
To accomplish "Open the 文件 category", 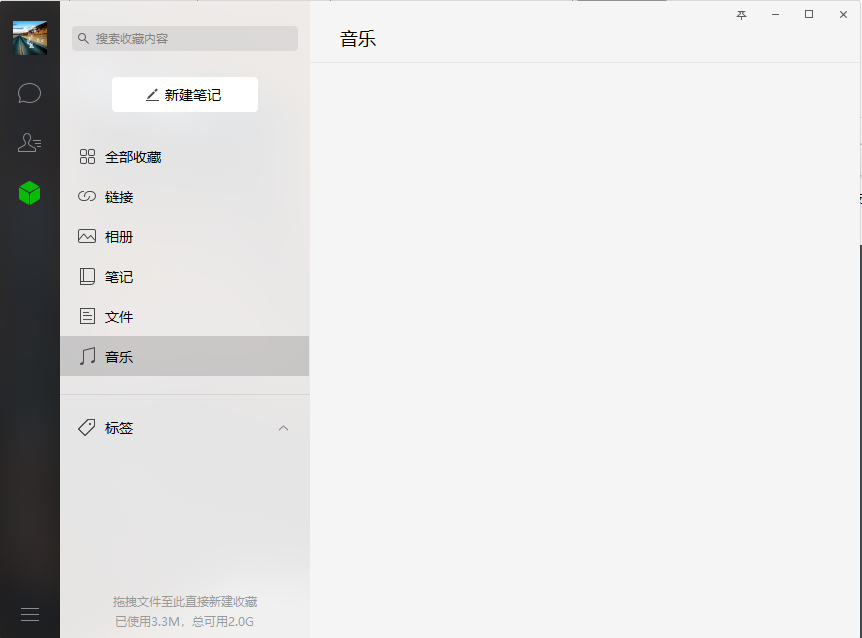I will (185, 317).
